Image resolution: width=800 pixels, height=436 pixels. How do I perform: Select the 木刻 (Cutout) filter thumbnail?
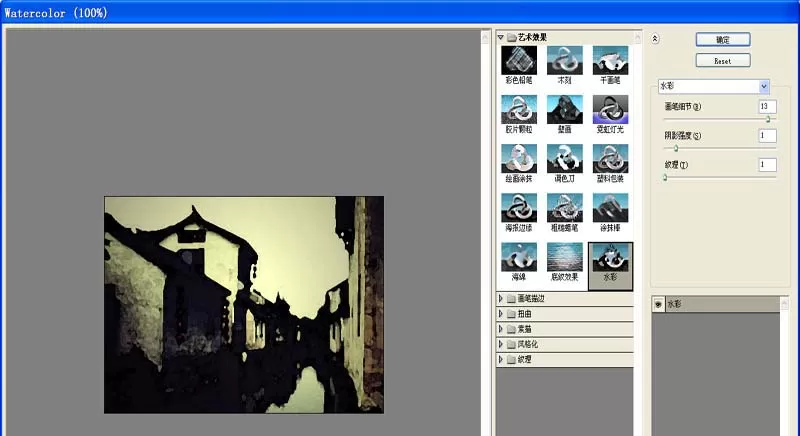pyautogui.click(x=564, y=60)
